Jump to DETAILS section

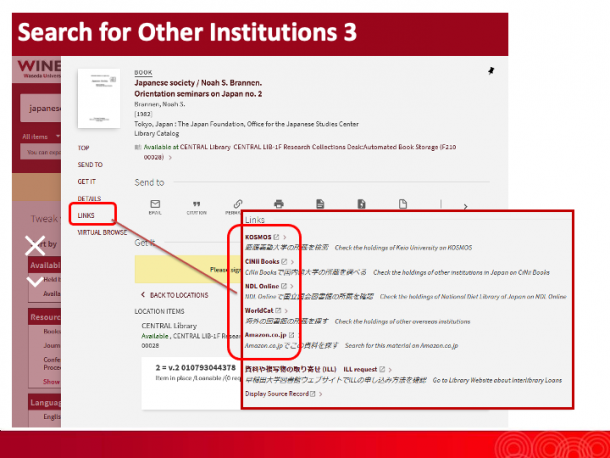(x=89, y=198)
